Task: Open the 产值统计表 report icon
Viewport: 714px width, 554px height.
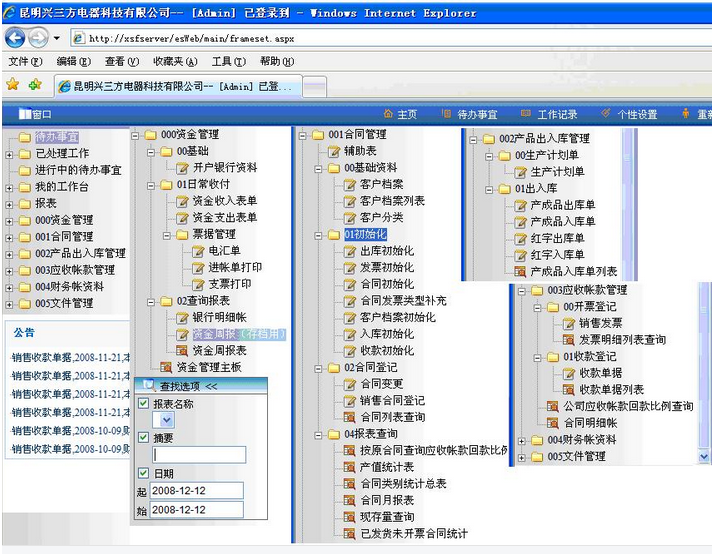Action: coord(350,468)
